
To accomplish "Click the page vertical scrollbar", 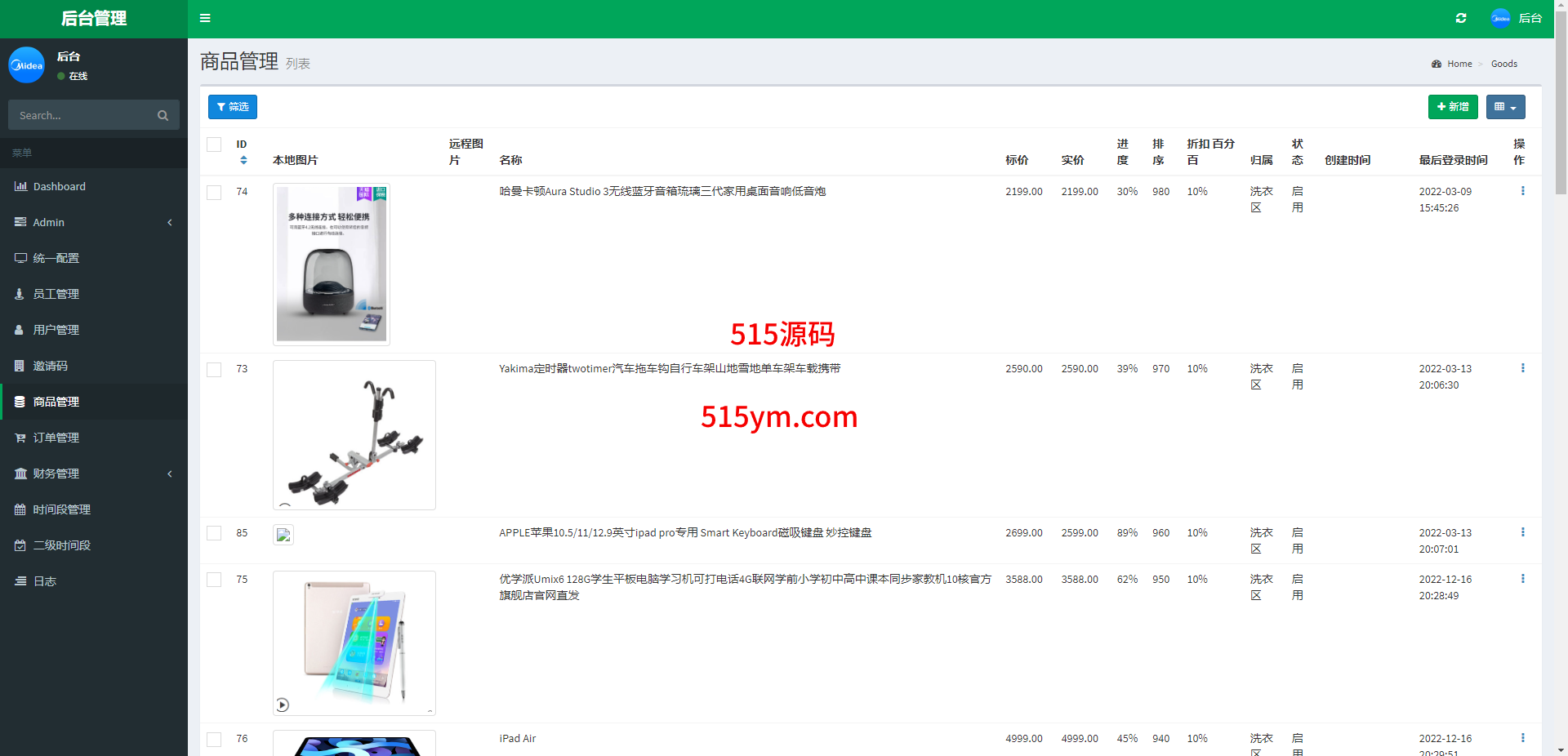I will click(x=1561, y=327).
